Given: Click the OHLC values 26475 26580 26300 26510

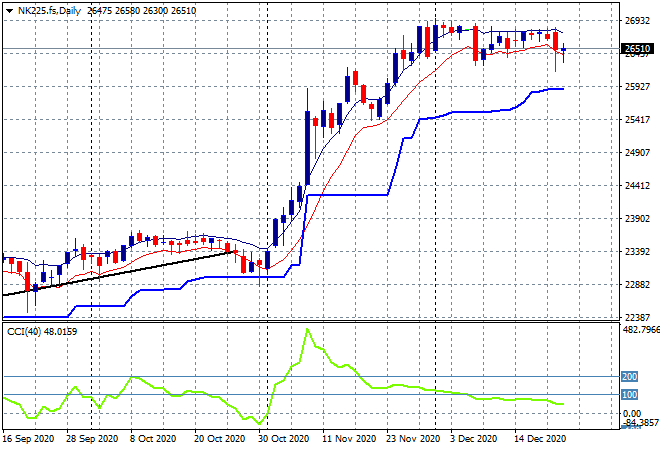Looking at the screenshot, I should click(141, 11).
